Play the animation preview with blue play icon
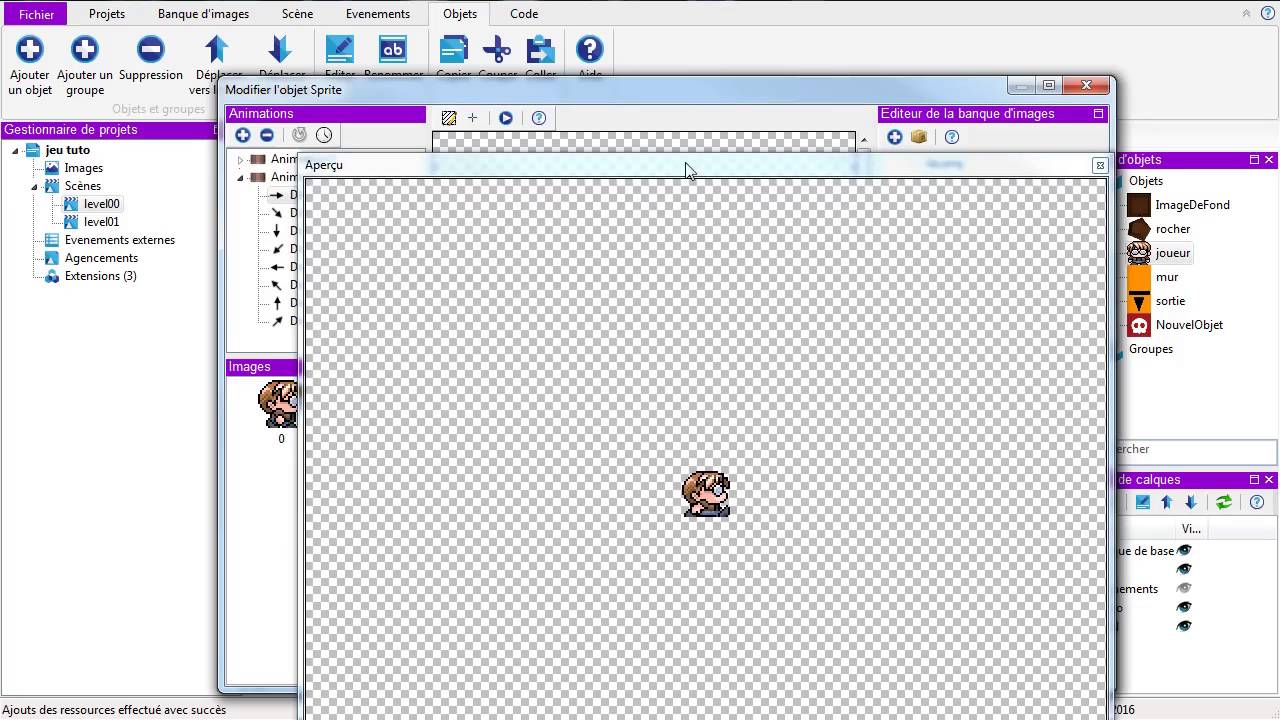Screen dimensions: 1280x720 click(x=506, y=118)
